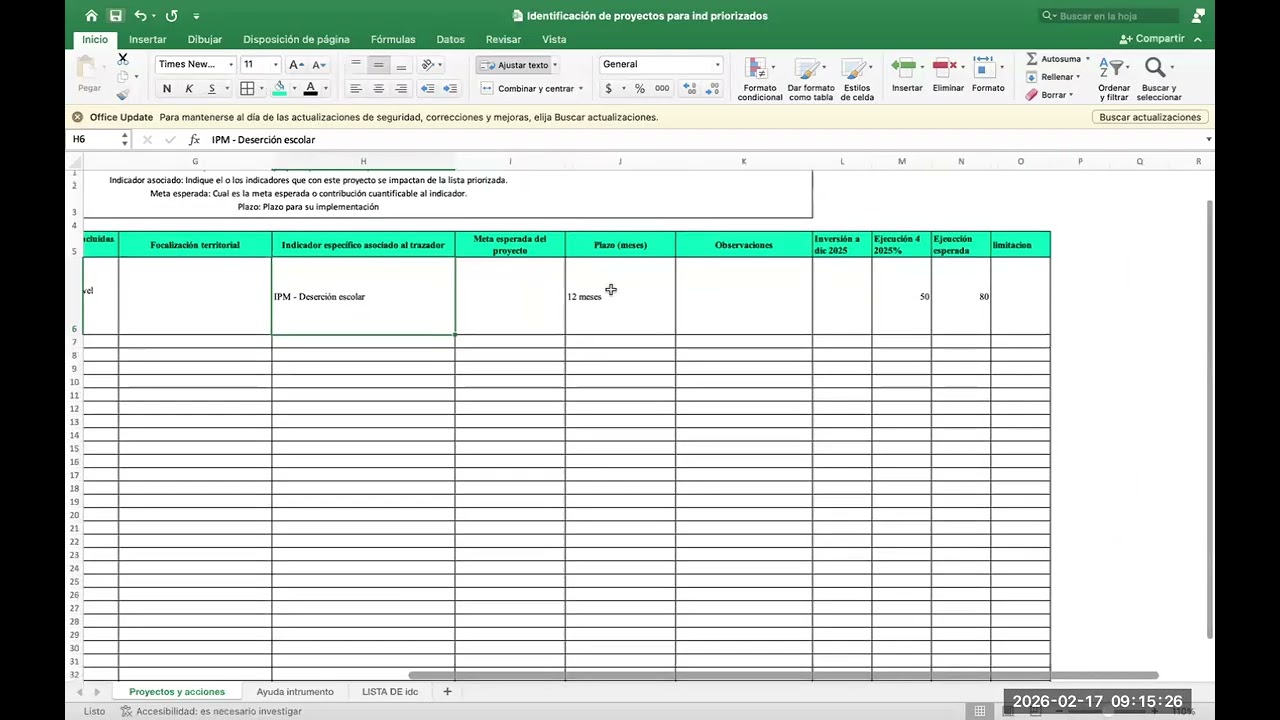Viewport: 1280px width, 720px height.
Task: Copy format with the paintbrush icon
Action: 123,95
